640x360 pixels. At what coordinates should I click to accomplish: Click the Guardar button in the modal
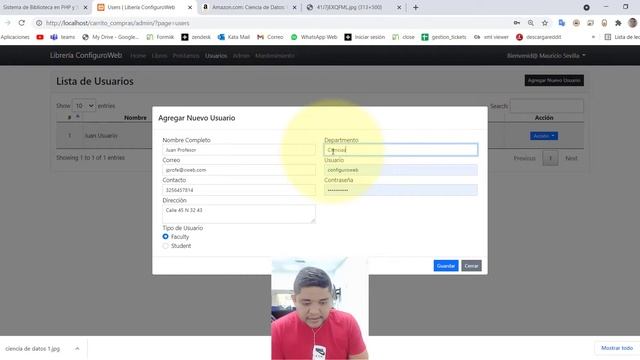tap(446, 266)
